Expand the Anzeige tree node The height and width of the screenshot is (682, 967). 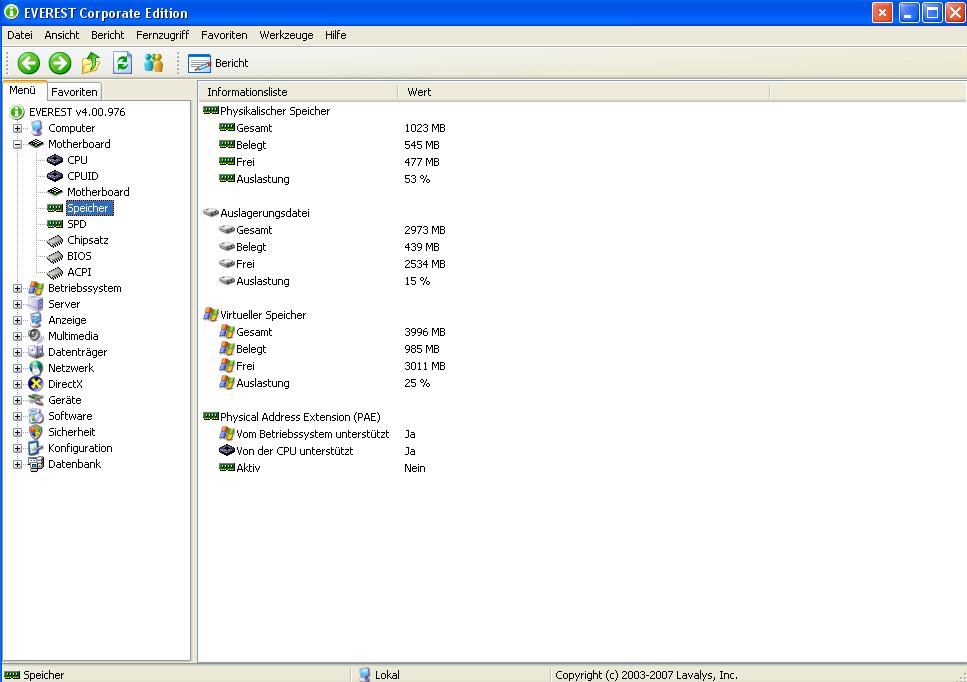17,321
